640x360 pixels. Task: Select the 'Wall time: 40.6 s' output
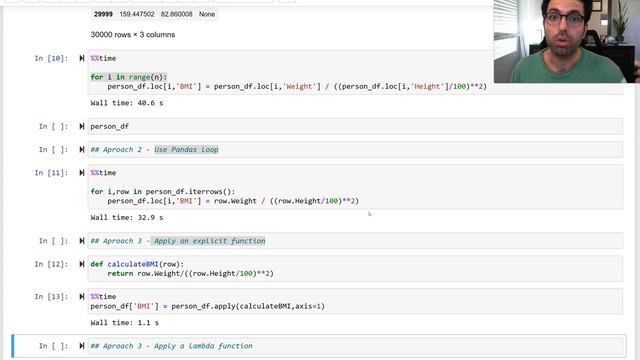(127, 103)
